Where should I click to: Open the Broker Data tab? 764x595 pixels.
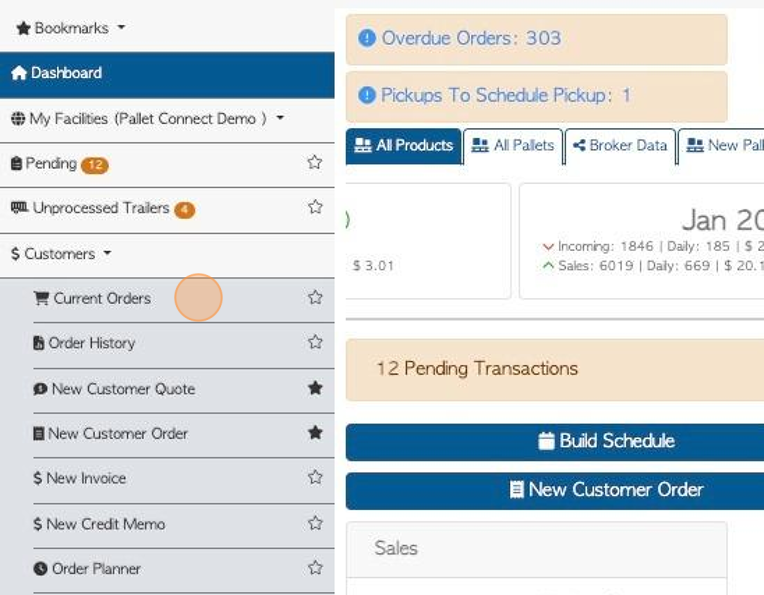pyautogui.click(x=620, y=146)
